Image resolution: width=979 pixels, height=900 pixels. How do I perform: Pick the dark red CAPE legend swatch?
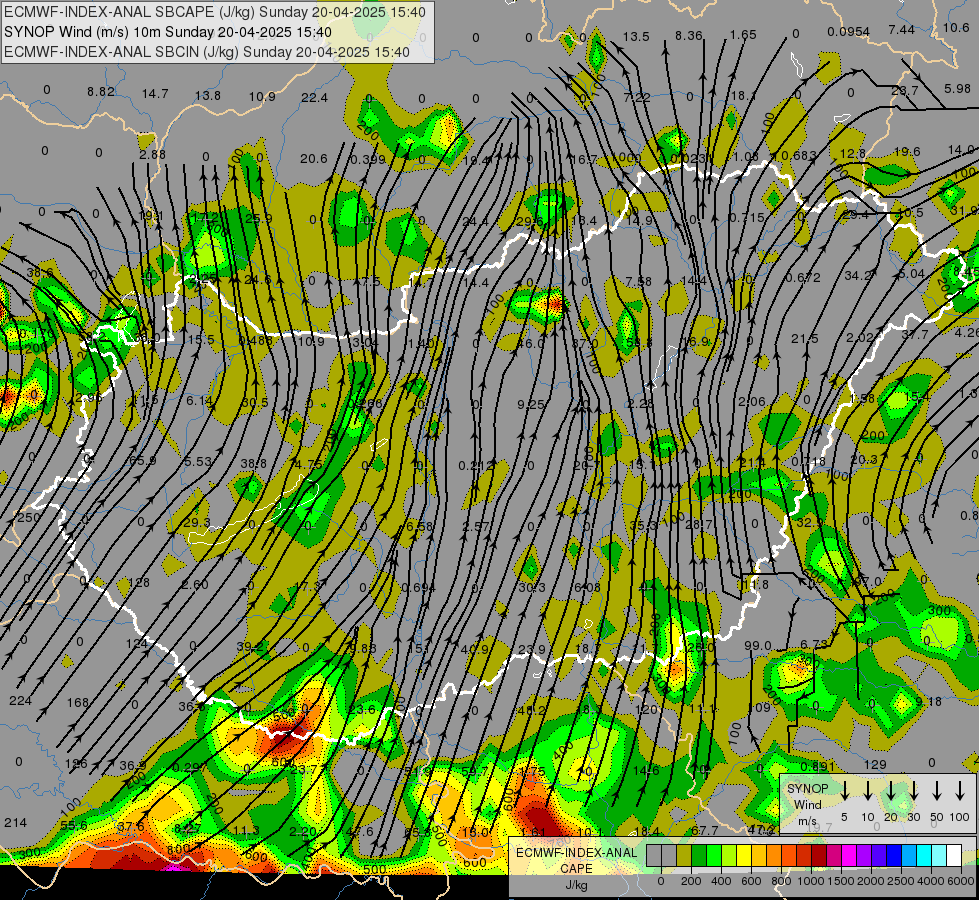tap(819, 855)
